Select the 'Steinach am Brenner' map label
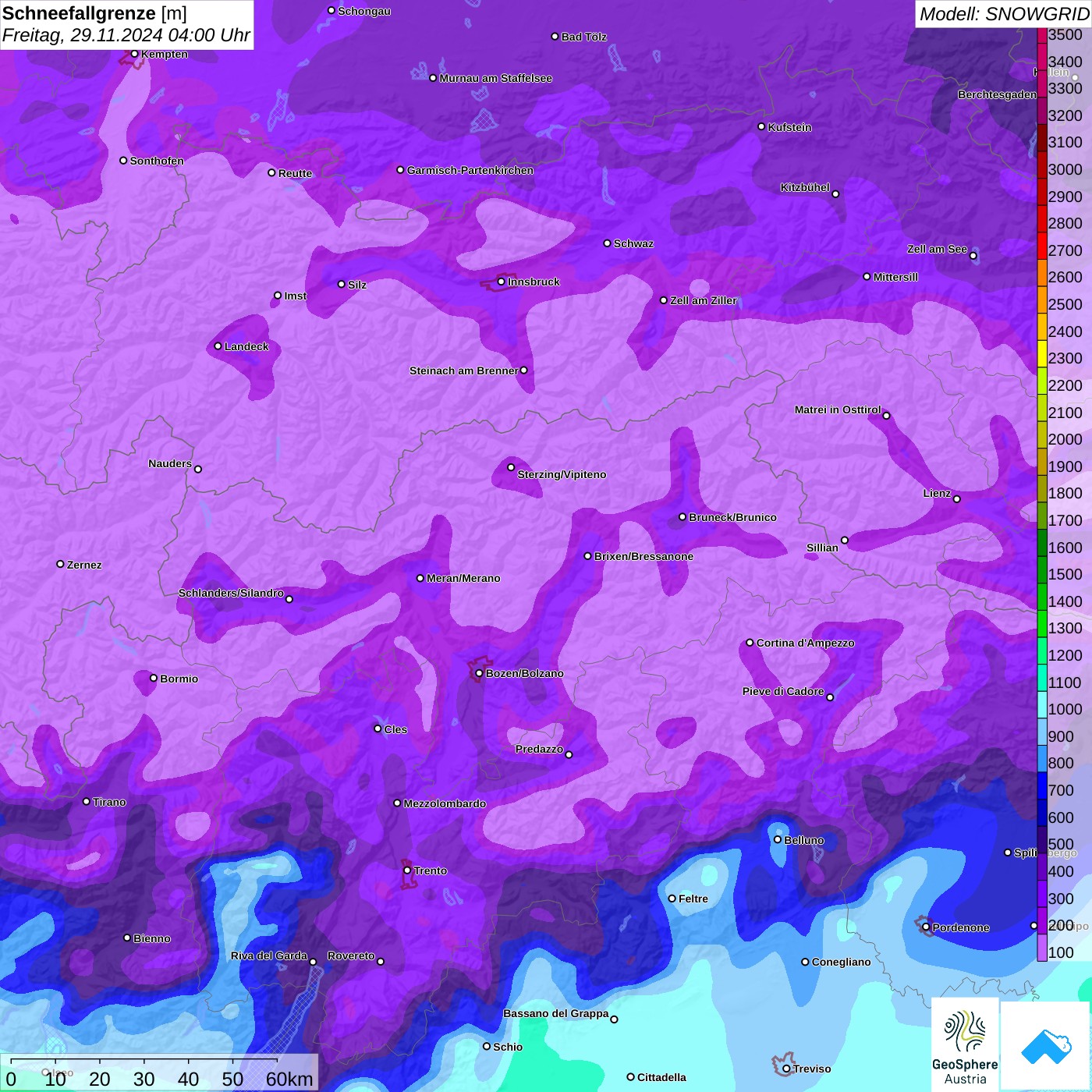 (x=463, y=370)
